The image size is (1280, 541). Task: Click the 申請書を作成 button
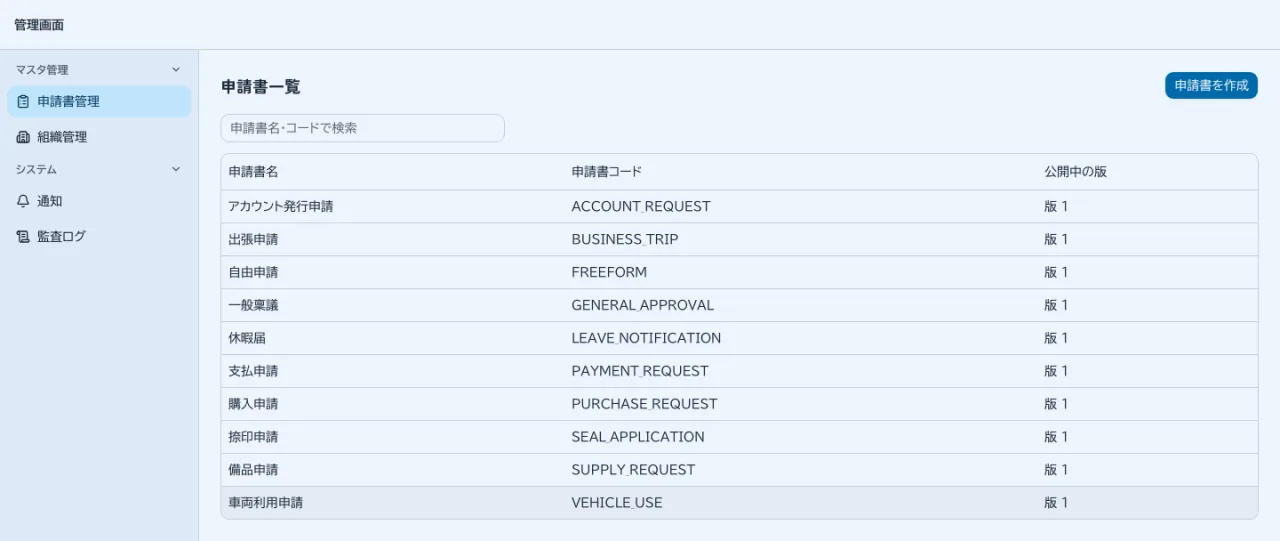coord(1211,86)
